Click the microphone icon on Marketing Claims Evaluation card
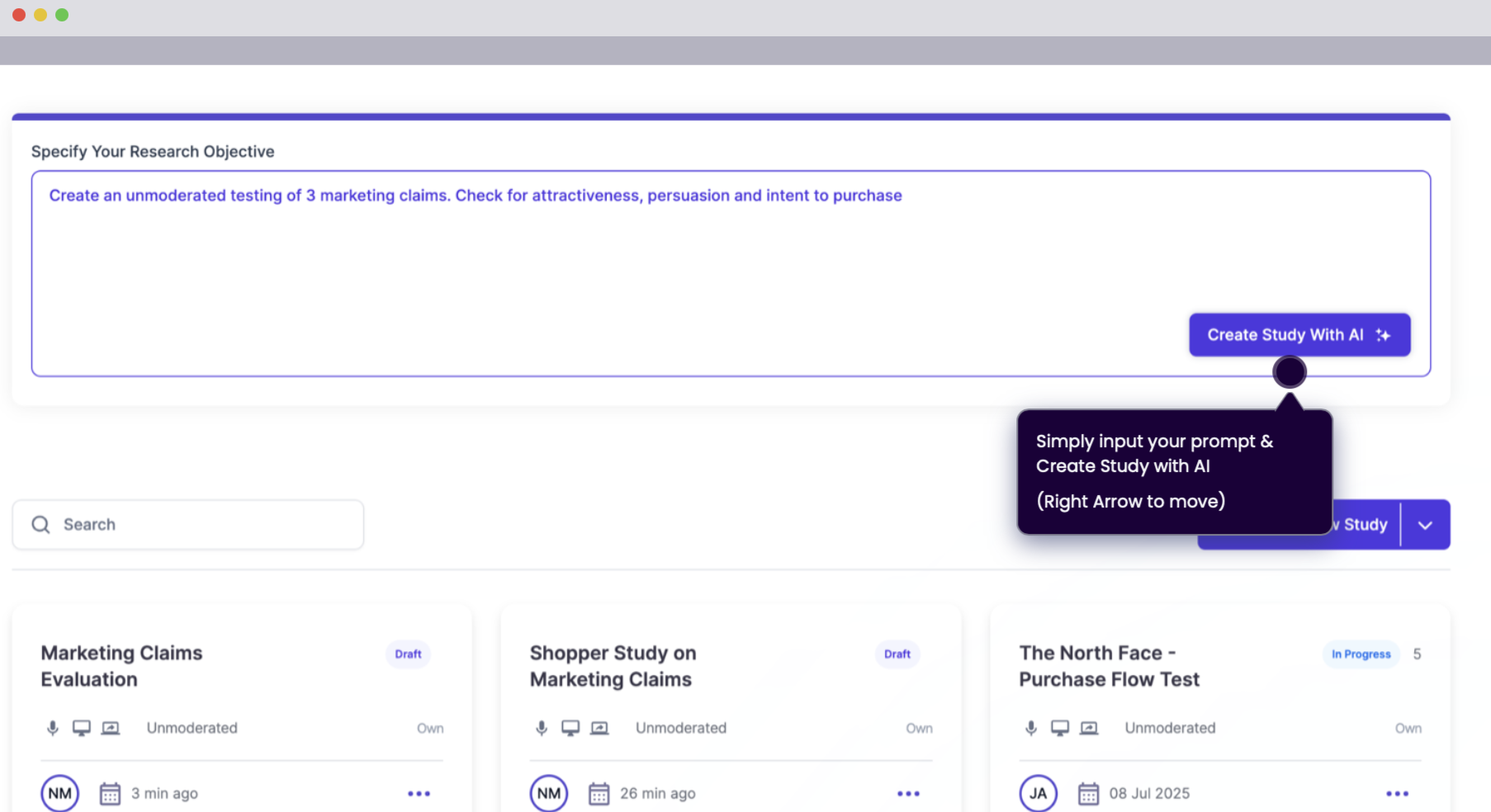 tap(53, 728)
